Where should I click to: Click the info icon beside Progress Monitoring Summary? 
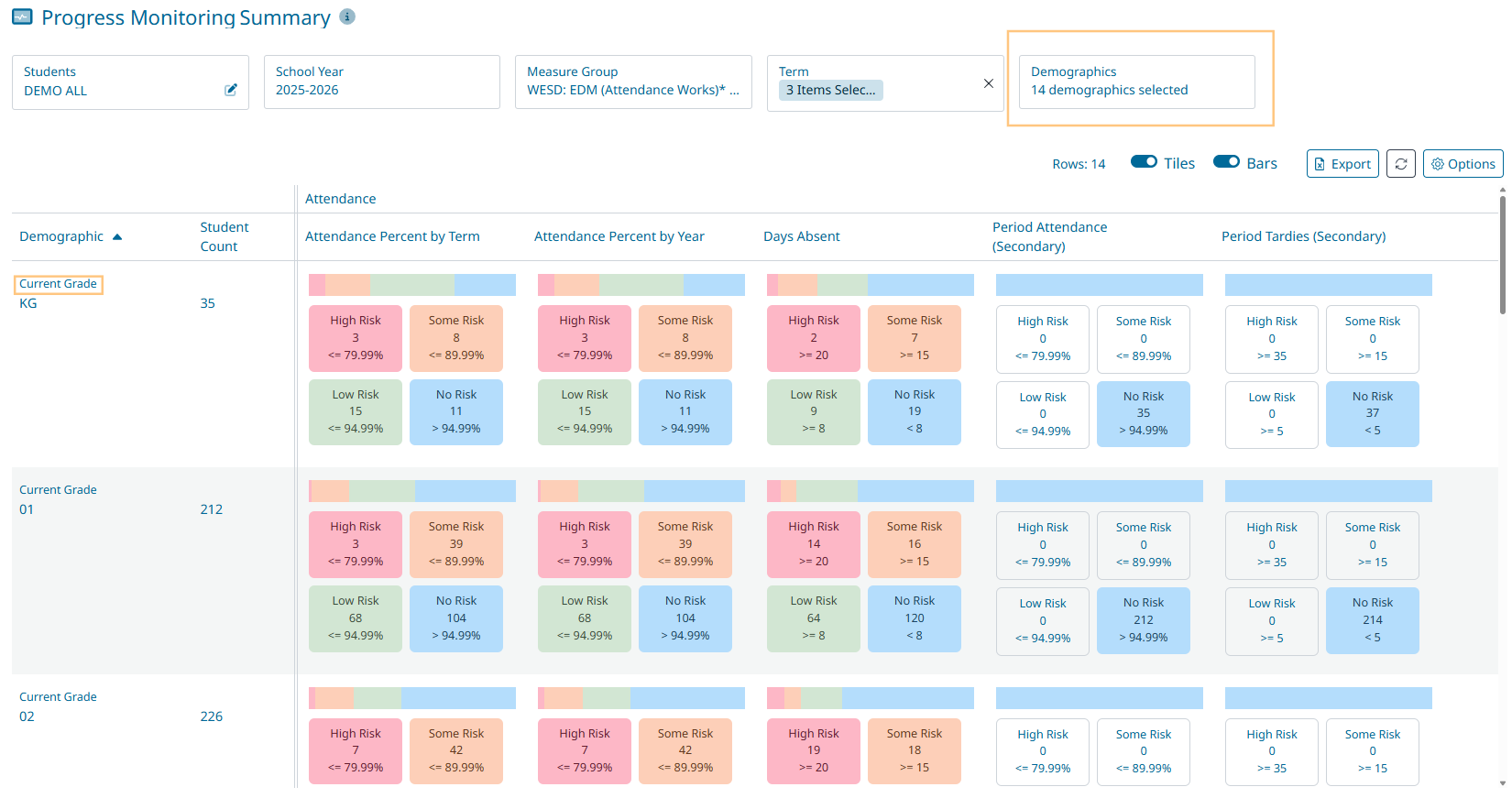(x=346, y=16)
